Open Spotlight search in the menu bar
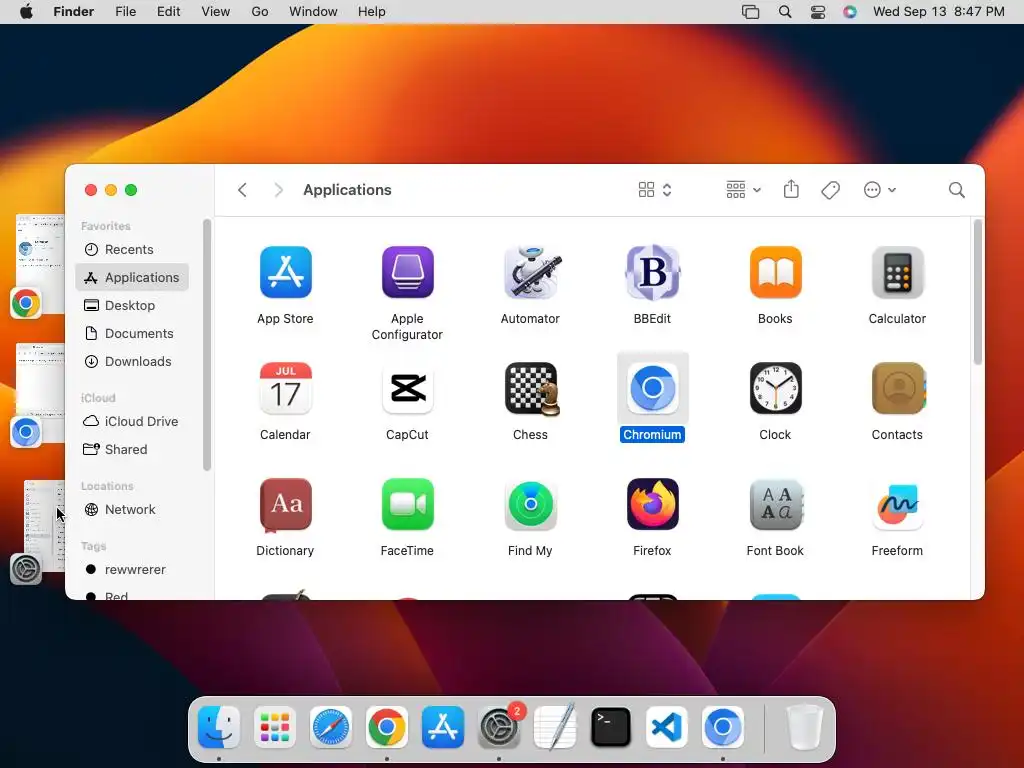Viewport: 1024px width, 768px height. pyautogui.click(x=785, y=12)
